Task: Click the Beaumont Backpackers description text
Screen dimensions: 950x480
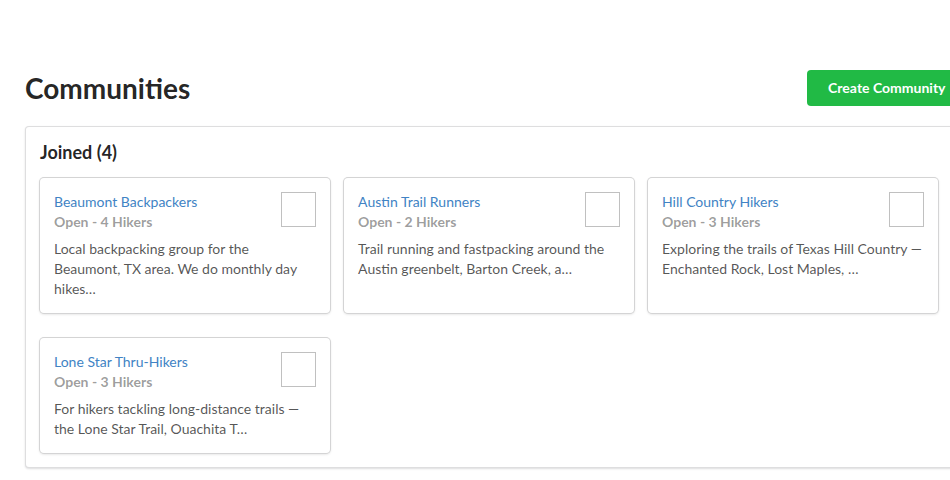Action: (175, 269)
